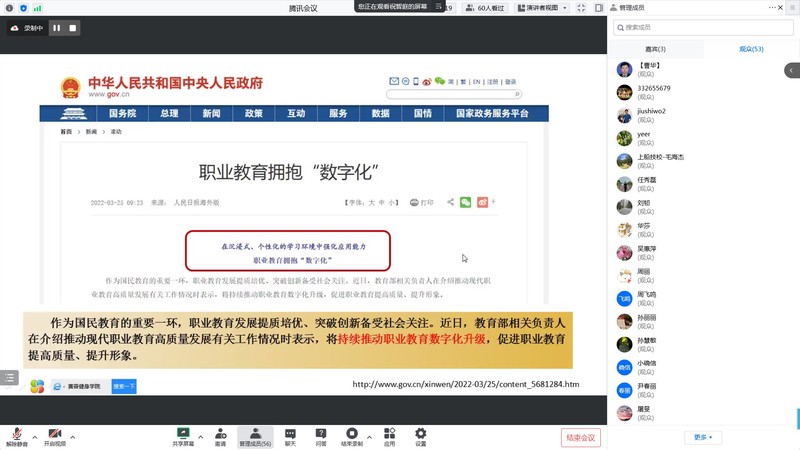Open the 问答 Q&A icon
This screenshot has height=450, width=800.
point(321,436)
